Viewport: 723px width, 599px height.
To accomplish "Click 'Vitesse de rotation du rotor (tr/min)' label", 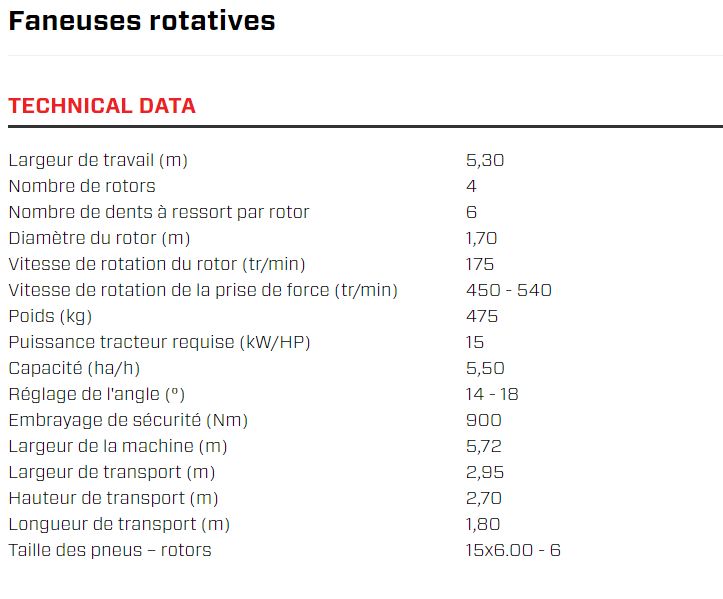I will tap(157, 264).
